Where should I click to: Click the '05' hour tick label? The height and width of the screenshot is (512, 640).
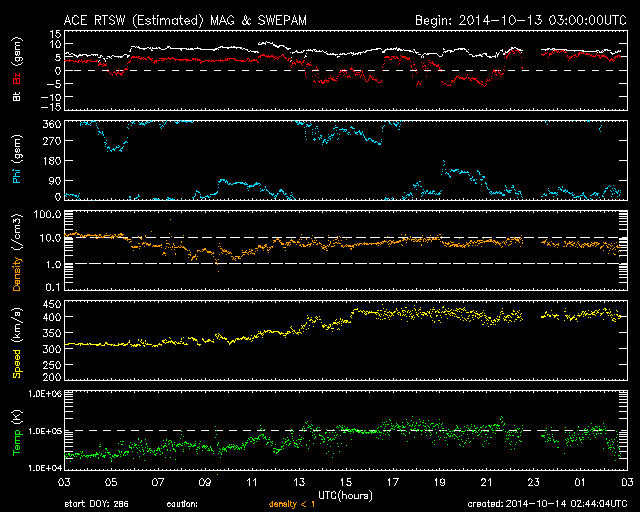111,482
